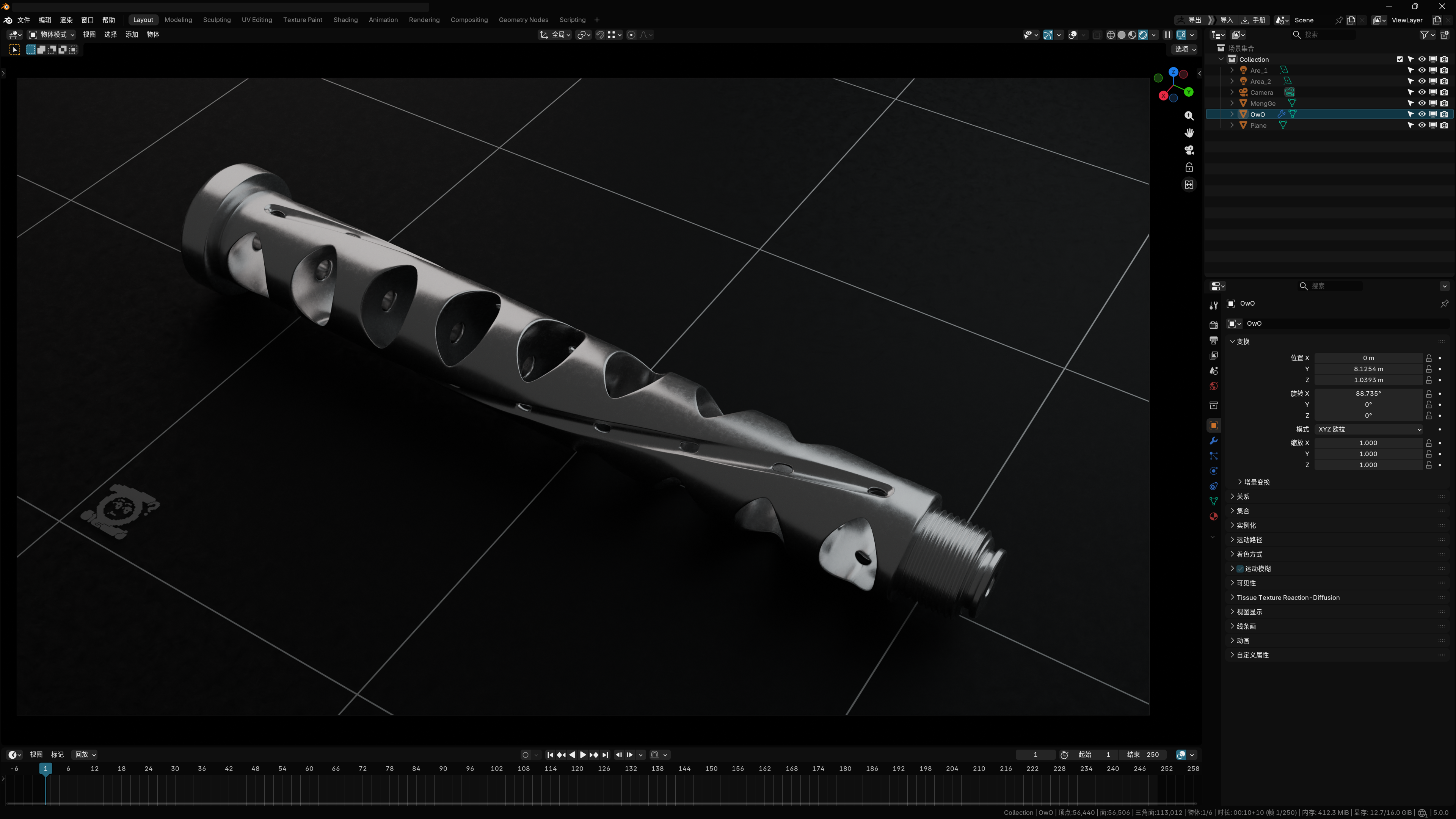Switch to the Shading workspace tab
The height and width of the screenshot is (819, 1456).
tap(345, 20)
